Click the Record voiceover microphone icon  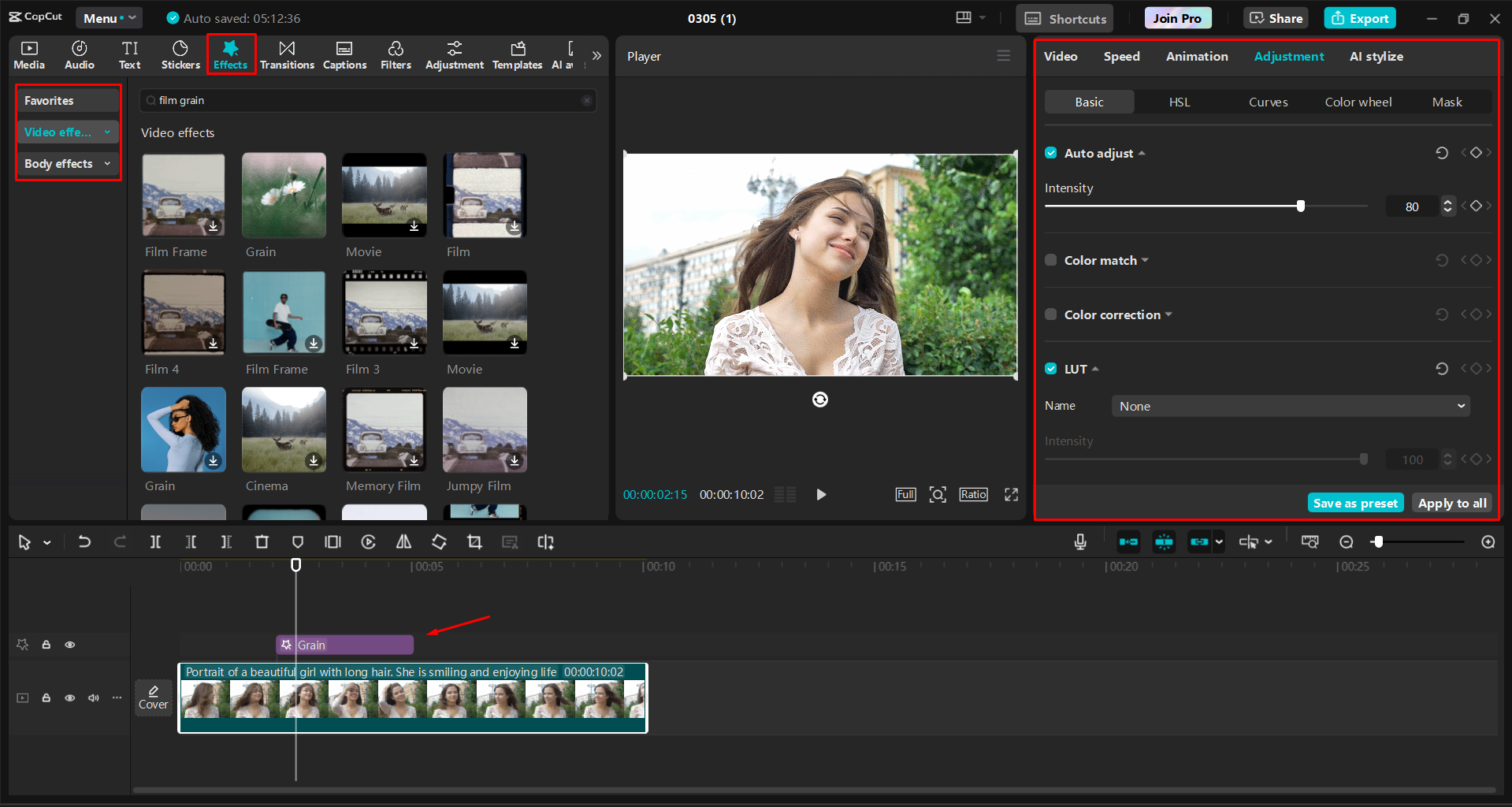[1079, 541]
